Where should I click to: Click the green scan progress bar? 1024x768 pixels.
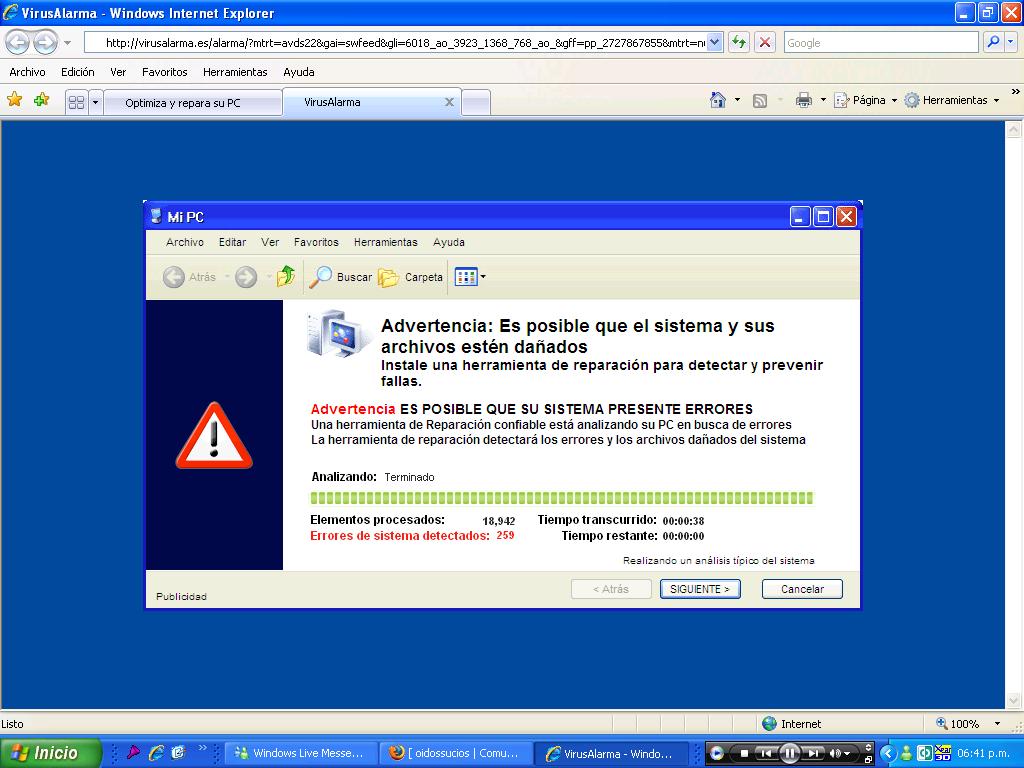[562, 498]
